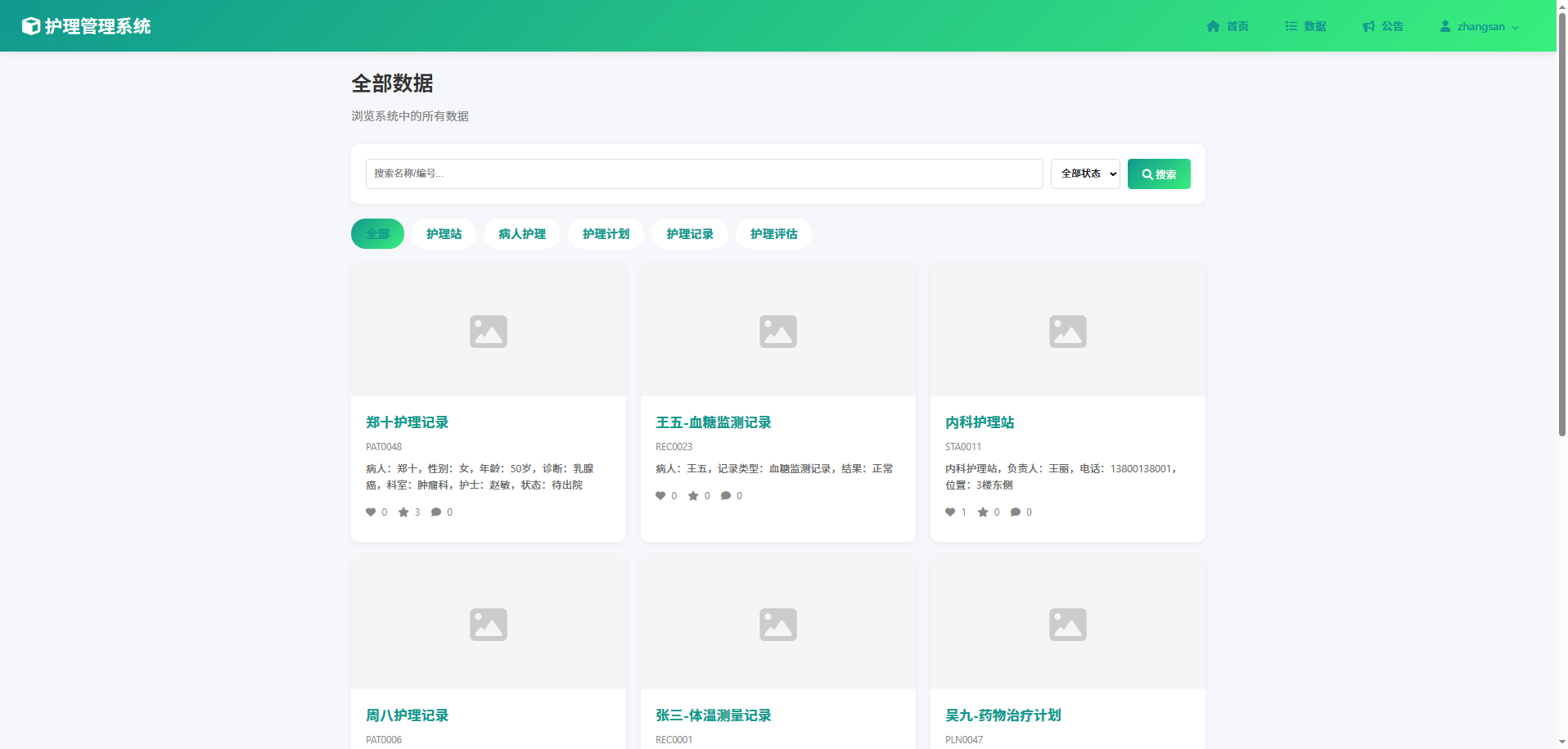Click the home icon beside 首页

tap(1213, 26)
